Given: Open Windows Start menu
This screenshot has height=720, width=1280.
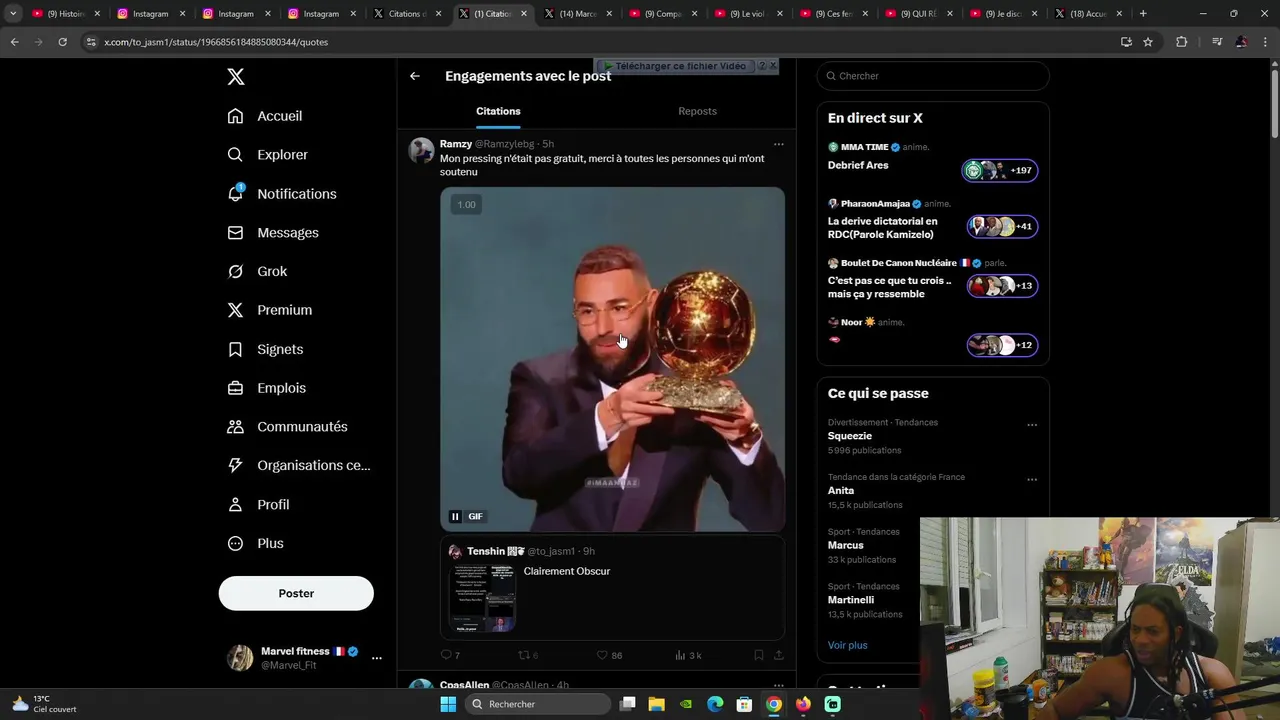Looking at the screenshot, I should [448, 704].
